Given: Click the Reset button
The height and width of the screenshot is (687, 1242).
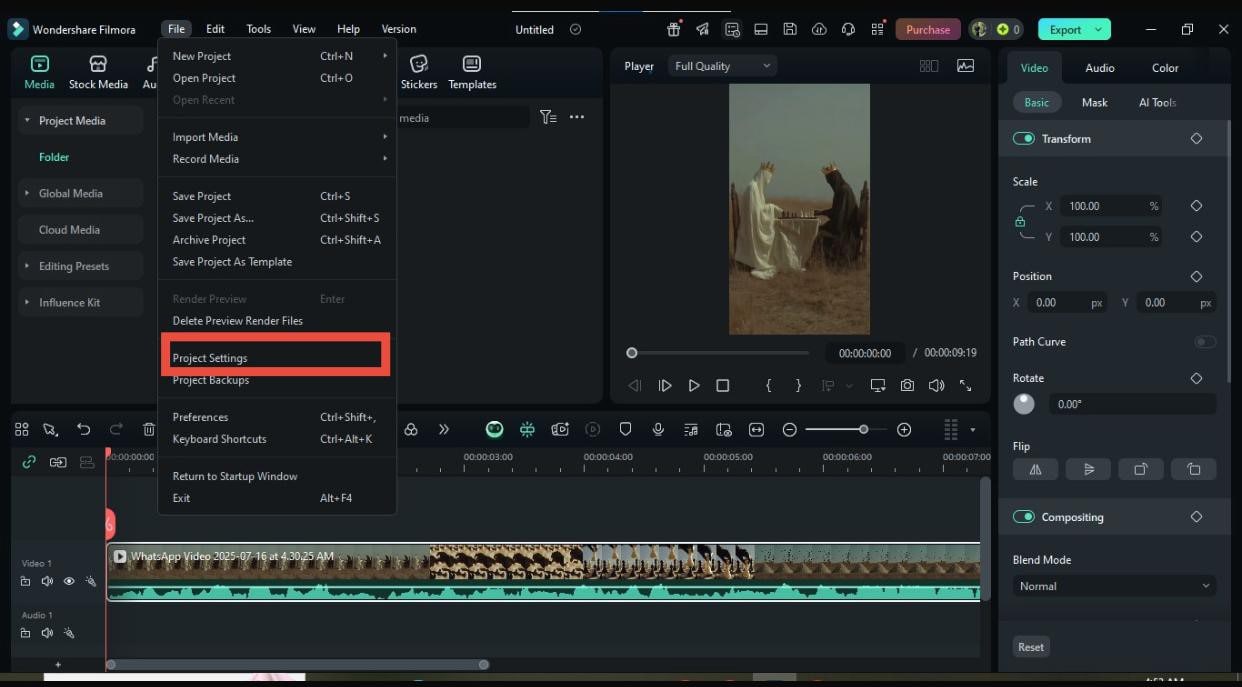Looking at the screenshot, I should click(x=1031, y=647).
